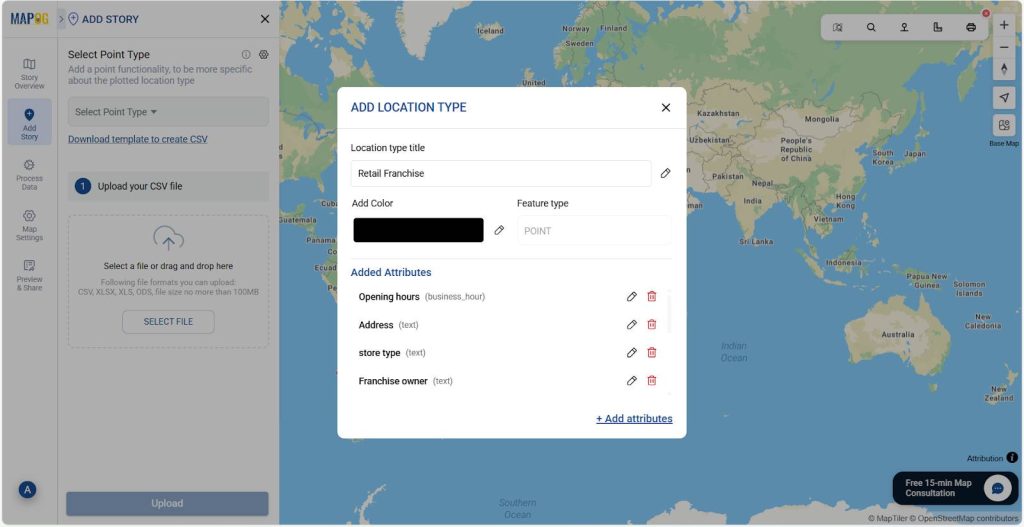
Task: Open the Base Map selector
Action: tap(1004, 126)
